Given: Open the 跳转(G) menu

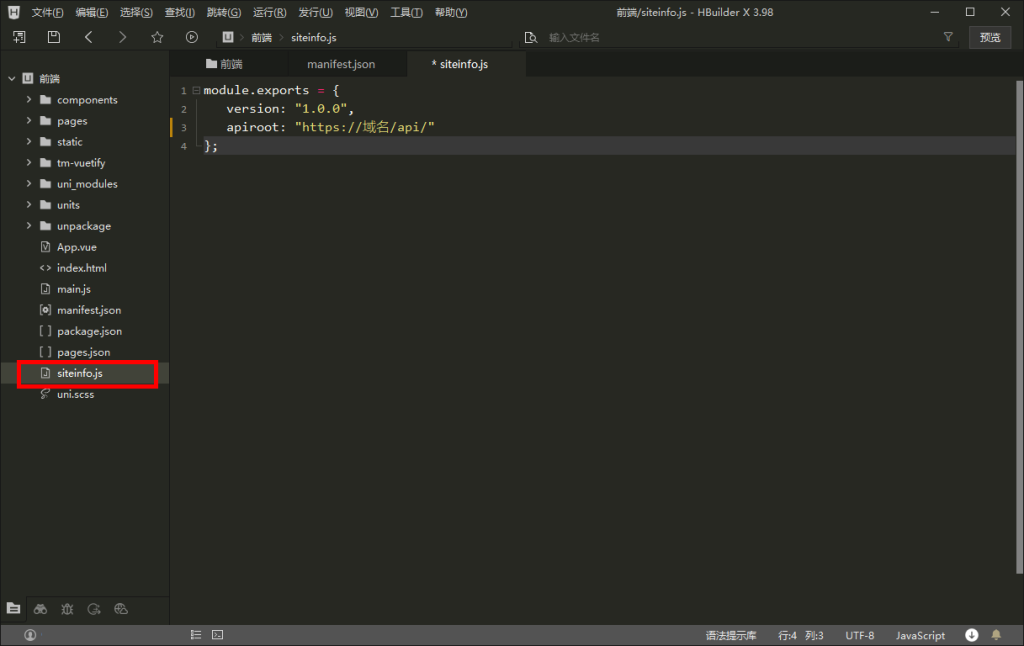Looking at the screenshot, I should click(223, 12).
